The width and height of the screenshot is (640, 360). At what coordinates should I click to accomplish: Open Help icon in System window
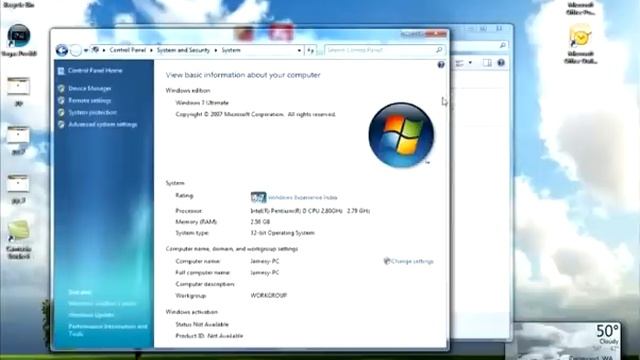(x=441, y=64)
